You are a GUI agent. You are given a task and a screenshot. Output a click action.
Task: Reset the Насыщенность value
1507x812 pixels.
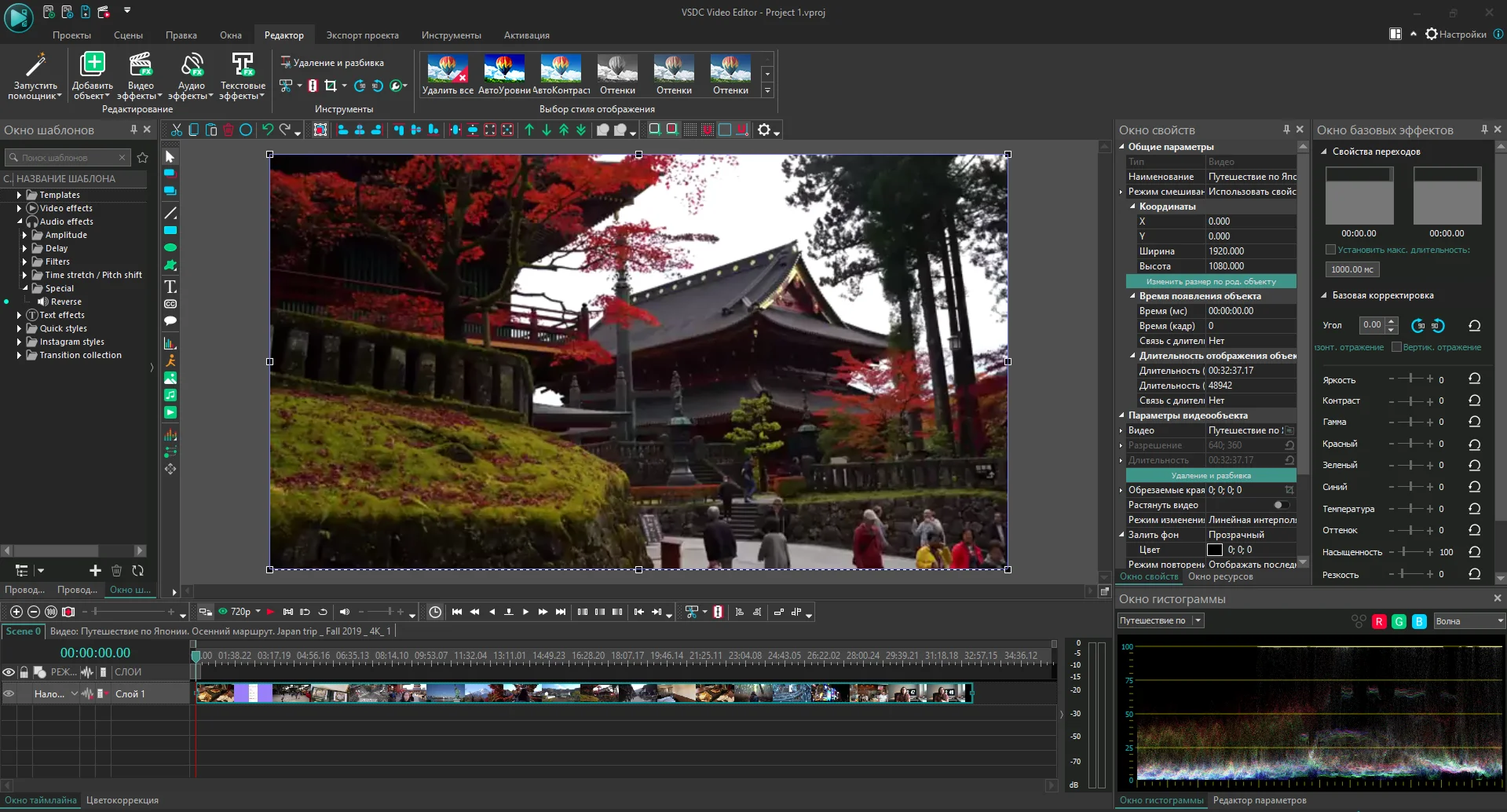pos(1474,552)
